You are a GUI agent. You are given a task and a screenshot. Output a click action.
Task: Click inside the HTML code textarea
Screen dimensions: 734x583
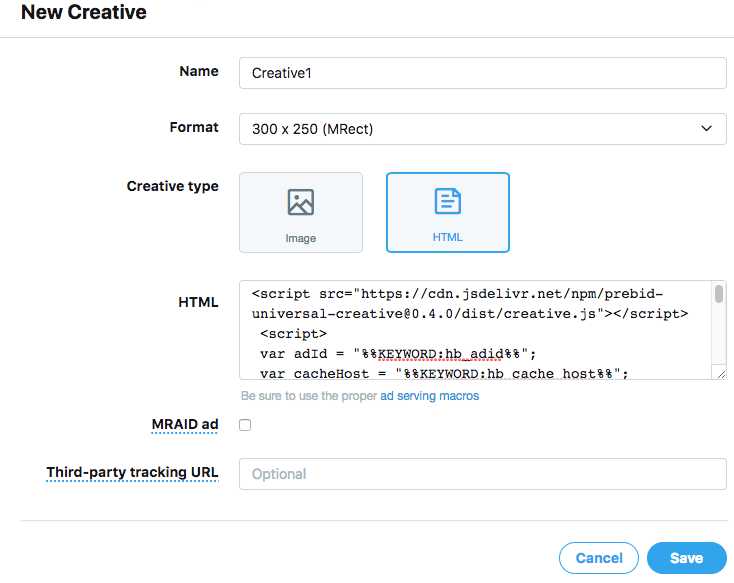click(475, 332)
